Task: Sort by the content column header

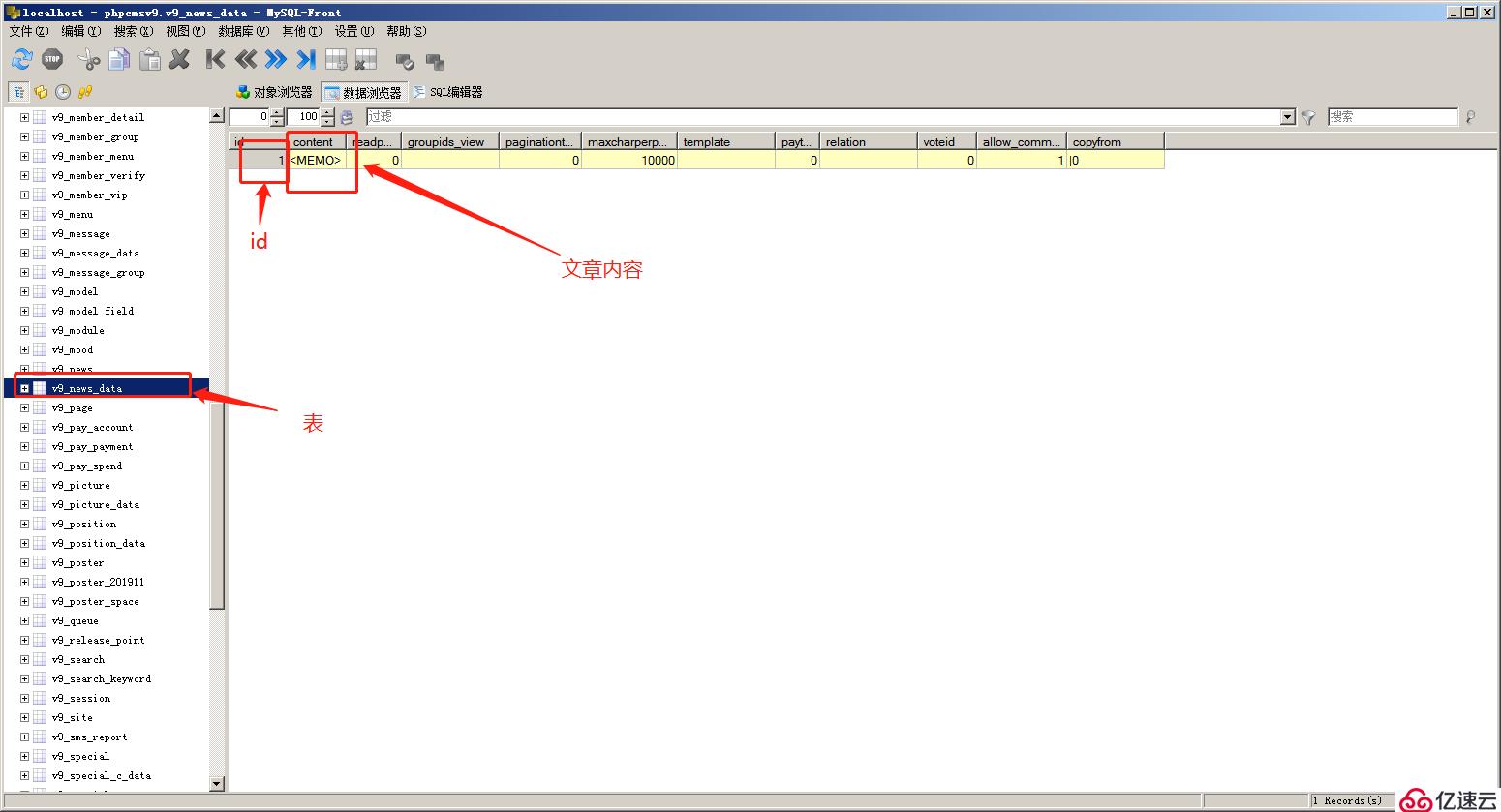Action: tap(317, 141)
